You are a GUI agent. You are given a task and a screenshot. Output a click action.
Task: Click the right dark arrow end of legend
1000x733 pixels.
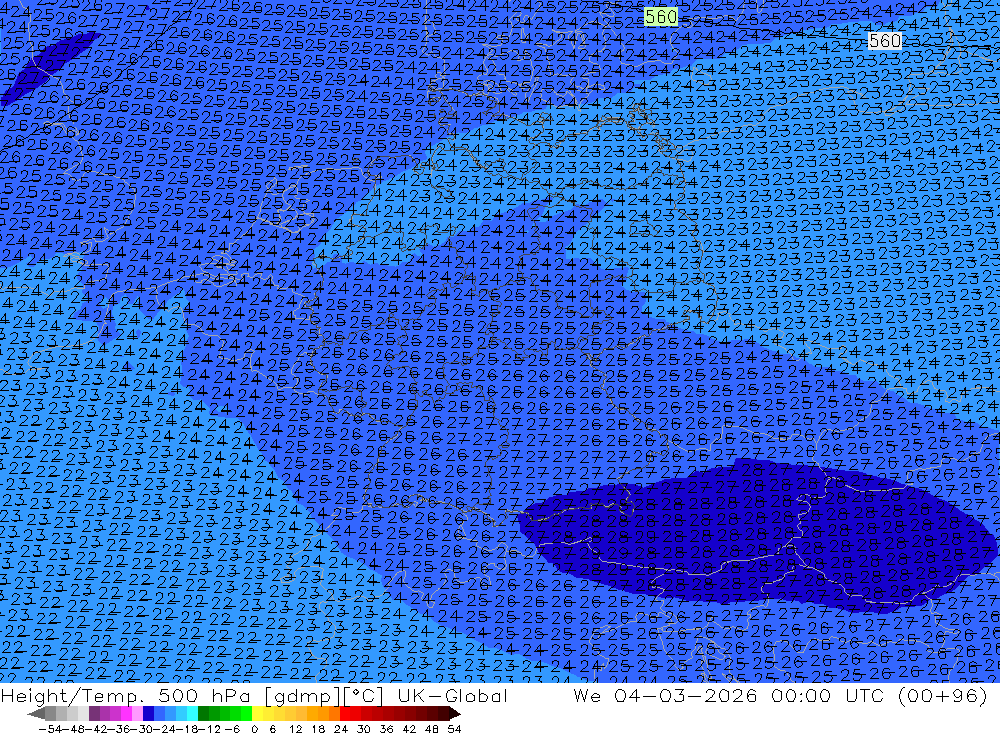455,713
